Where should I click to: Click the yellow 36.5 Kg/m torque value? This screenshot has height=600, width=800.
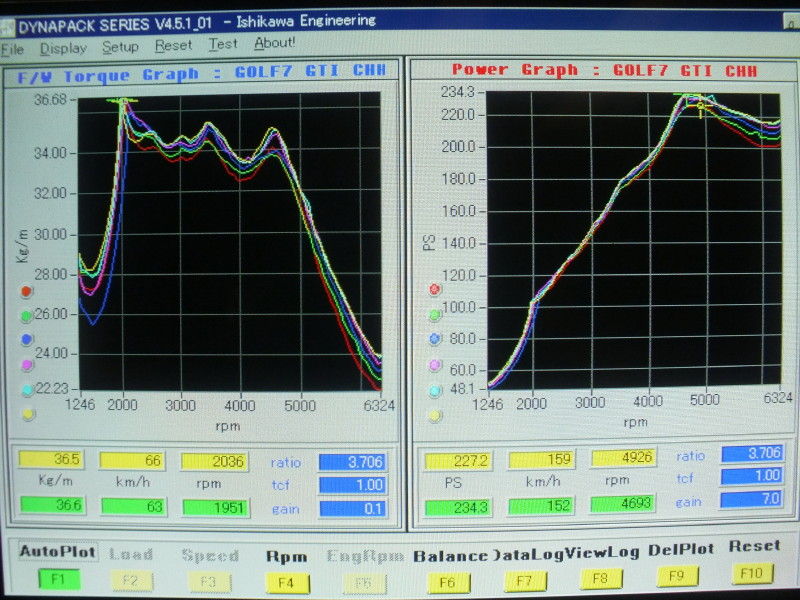point(51,459)
